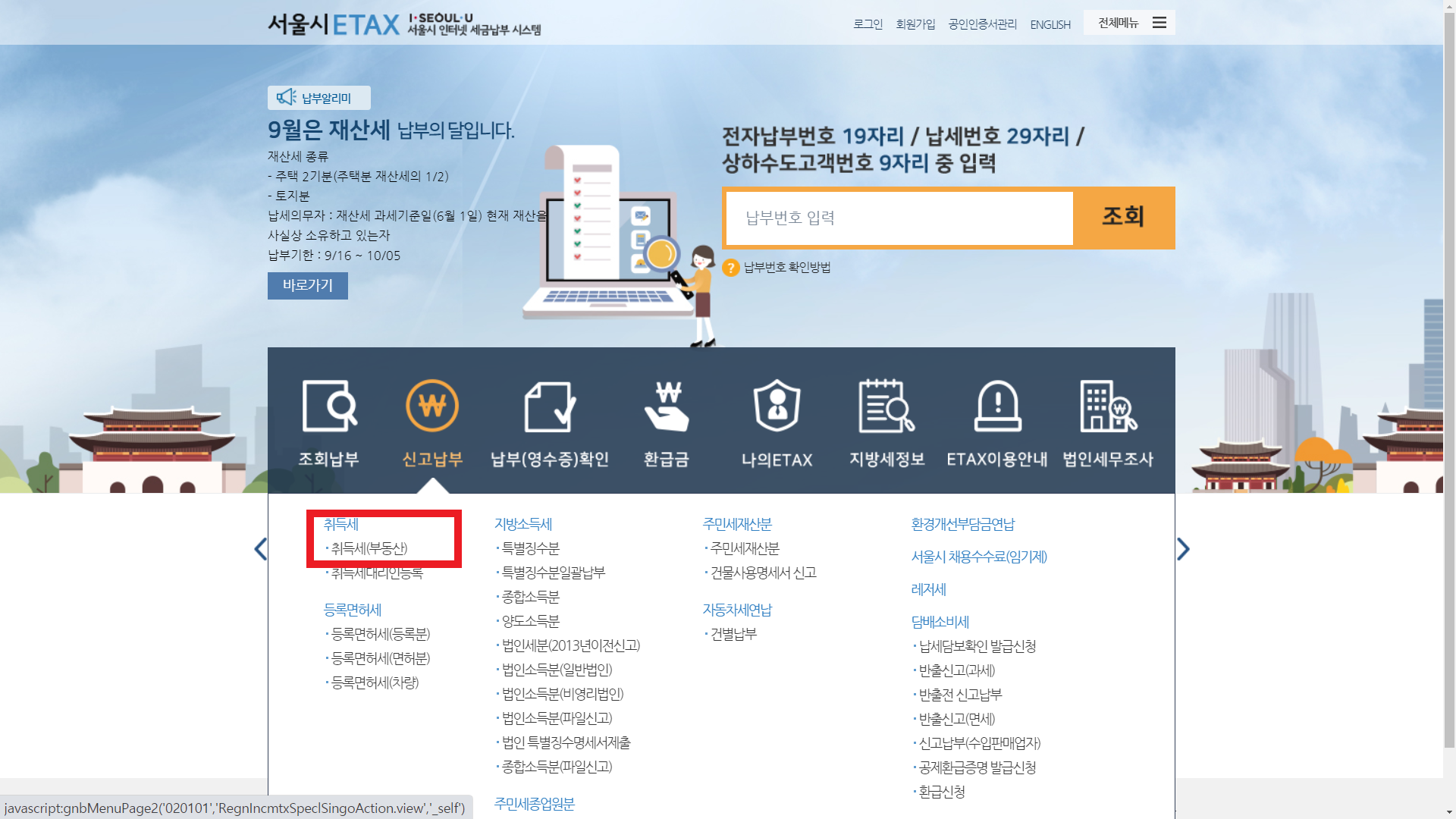Open 나의ETAX shield icon

tap(777, 406)
